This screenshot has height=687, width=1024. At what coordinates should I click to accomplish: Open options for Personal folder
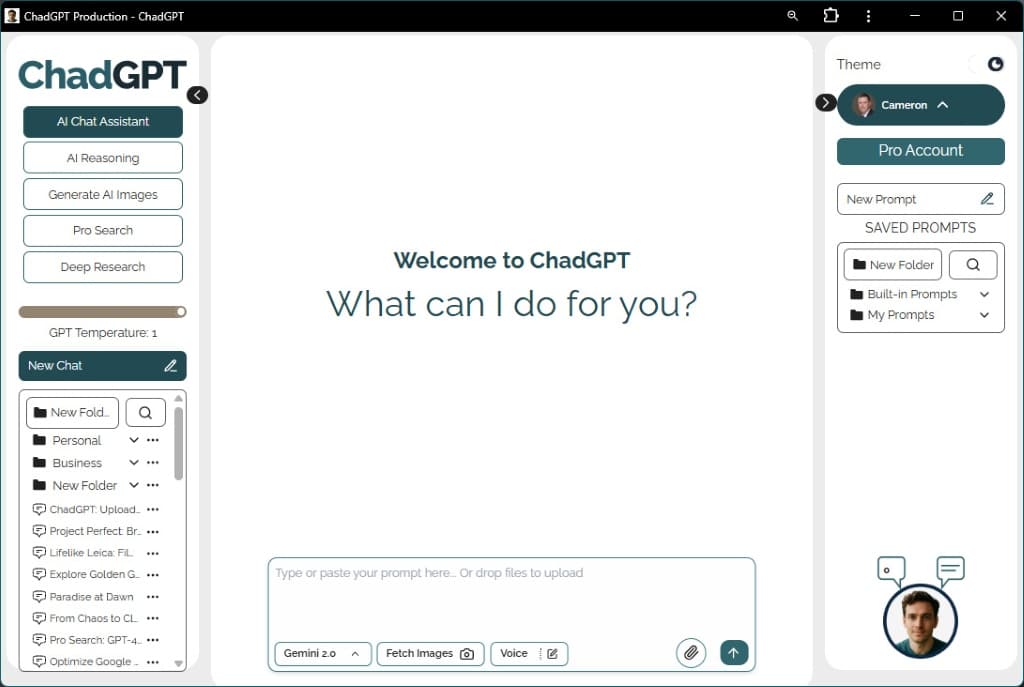[x=153, y=440]
